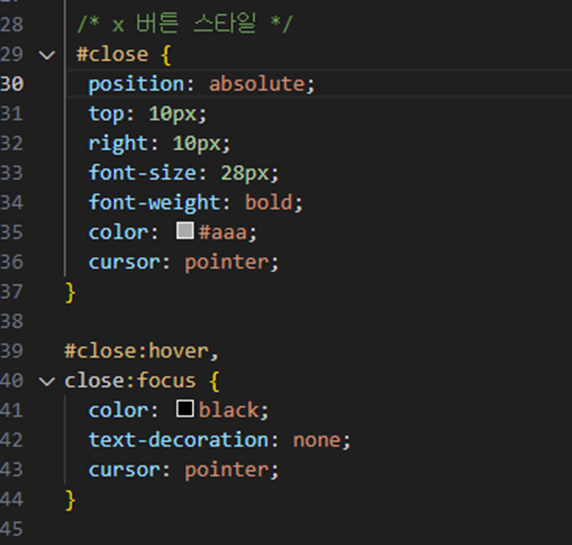Click 'color' property on line 35
Viewport: 572px width, 545px height.
(118, 232)
